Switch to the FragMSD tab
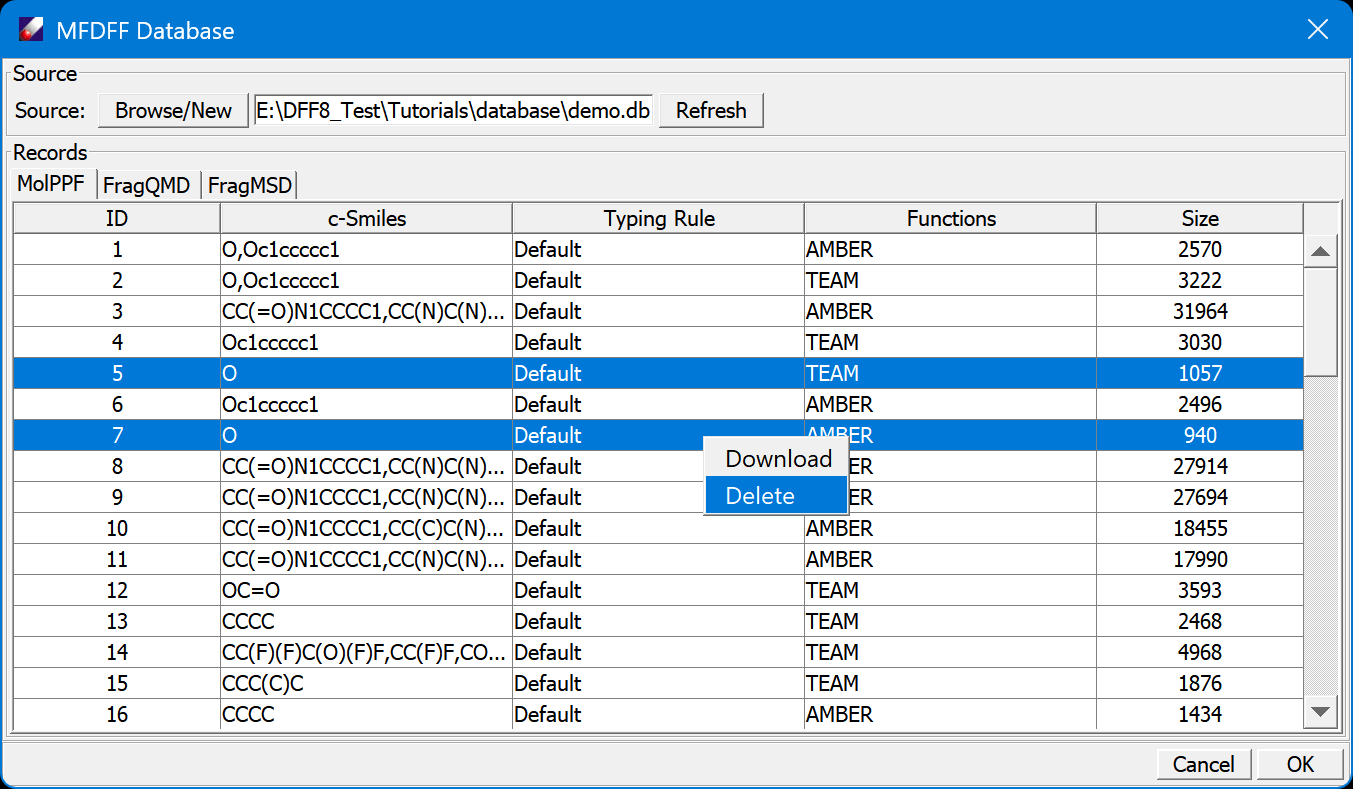Viewport: 1353px width, 789px height. pos(250,186)
